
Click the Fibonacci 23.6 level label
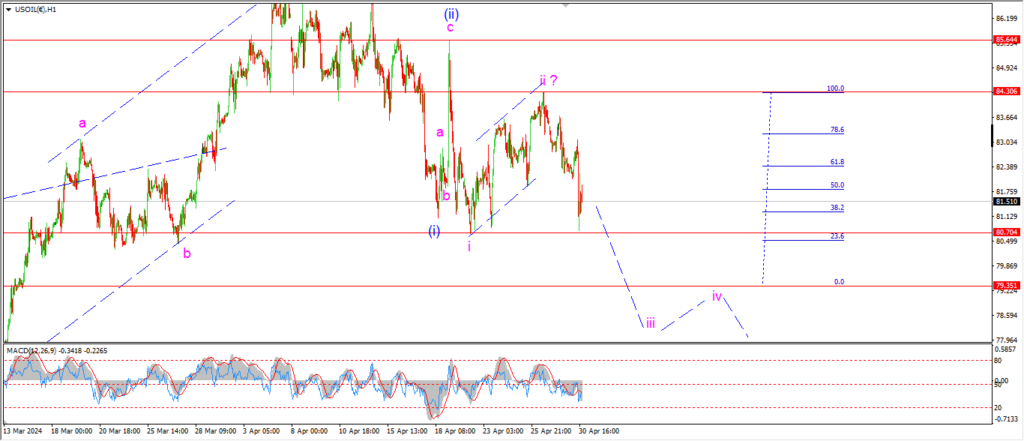pos(836,236)
